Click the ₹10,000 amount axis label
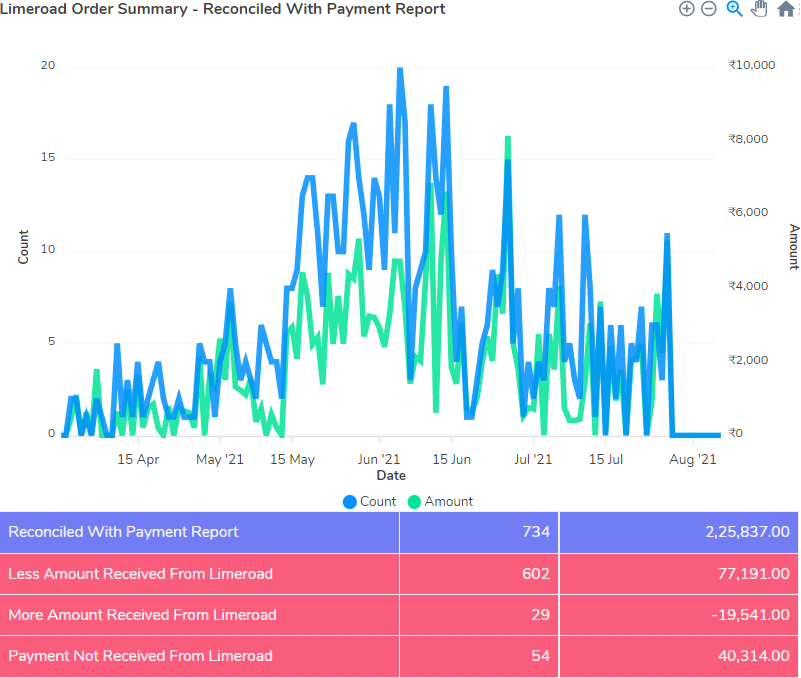This screenshot has height=678, width=801. (751, 65)
